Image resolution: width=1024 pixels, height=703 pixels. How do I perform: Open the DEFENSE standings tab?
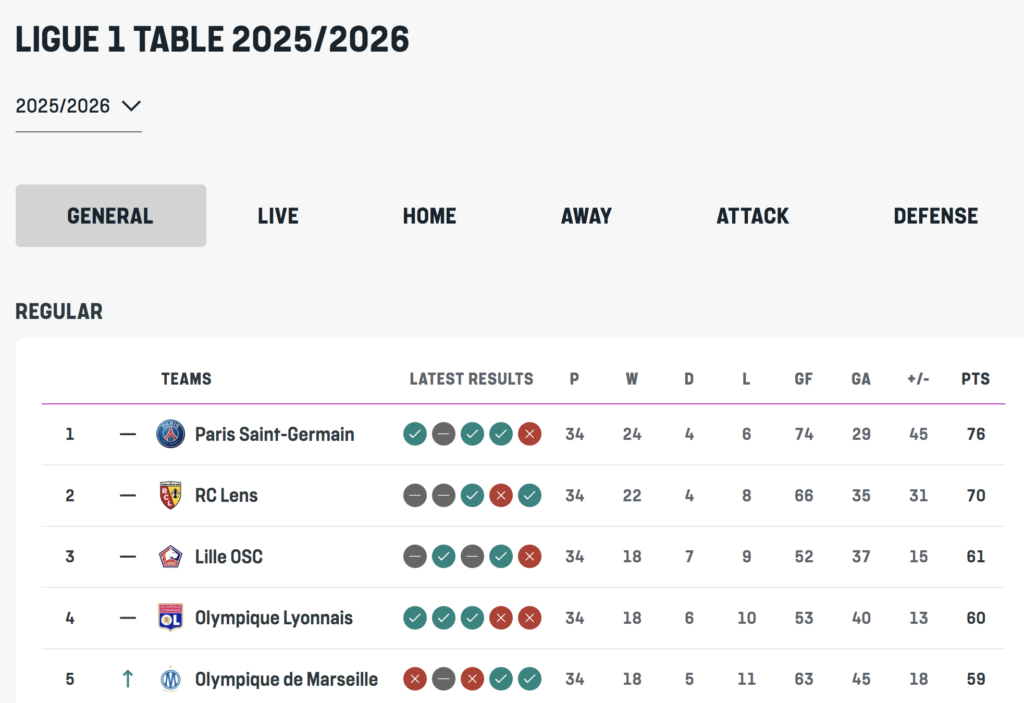(936, 216)
